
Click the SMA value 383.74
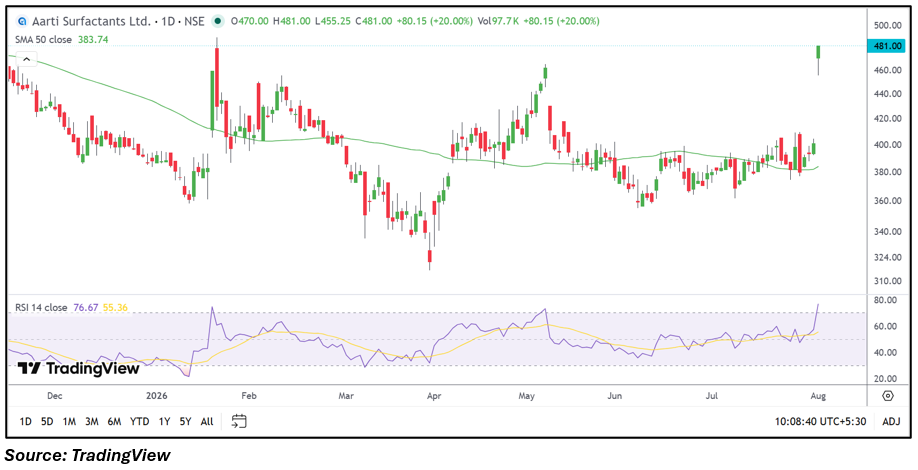tap(93, 40)
